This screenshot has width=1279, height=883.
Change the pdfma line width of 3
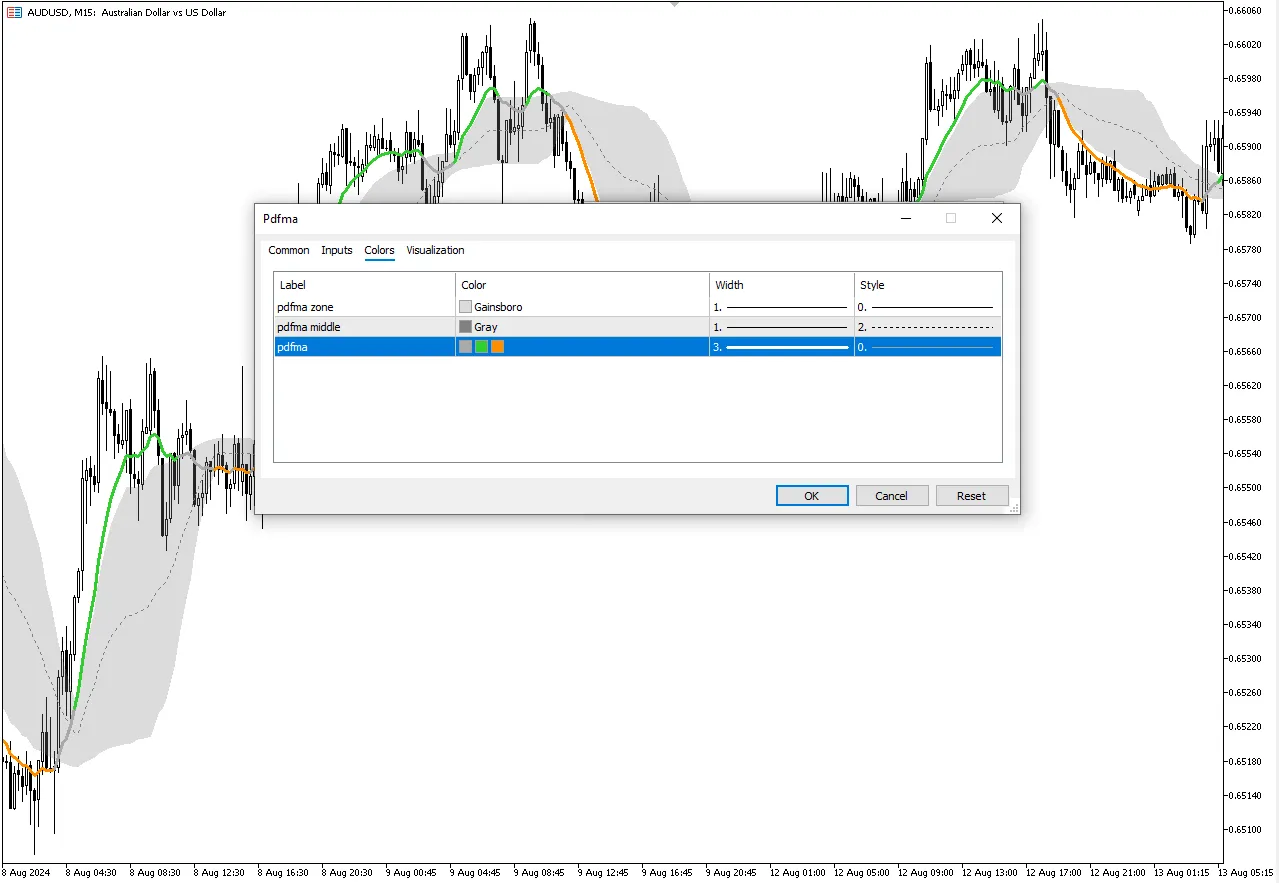(781, 347)
